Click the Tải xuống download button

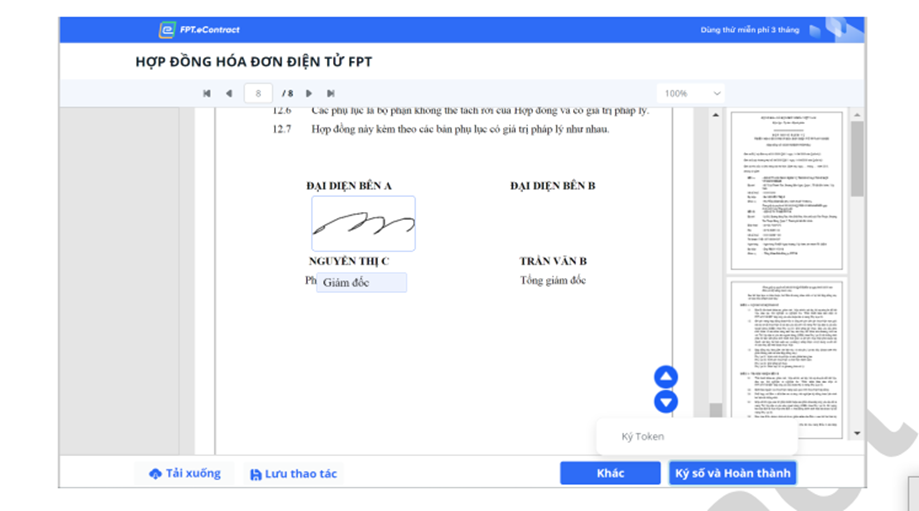185,473
